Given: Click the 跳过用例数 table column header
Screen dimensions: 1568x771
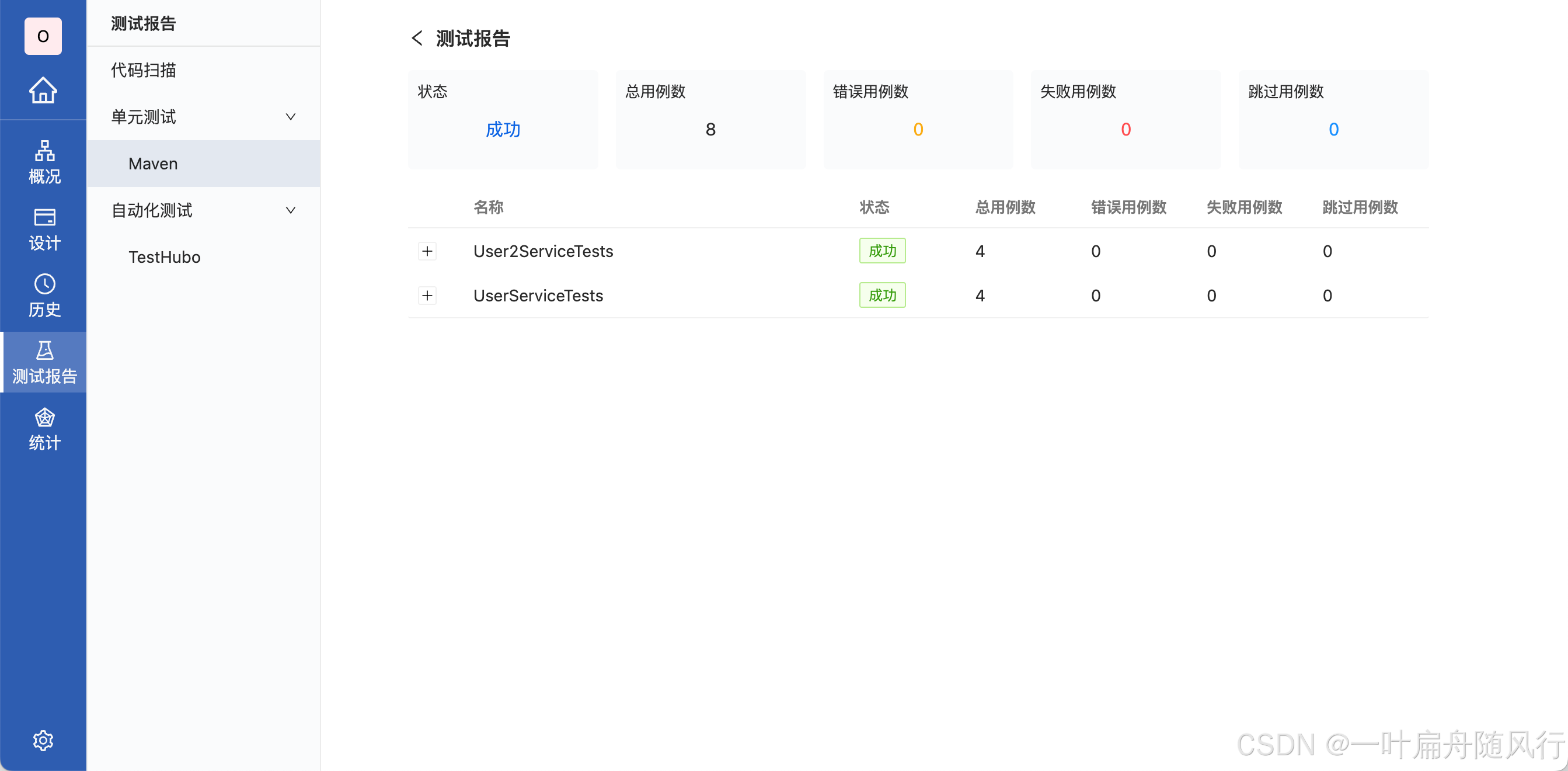Looking at the screenshot, I should (1360, 207).
